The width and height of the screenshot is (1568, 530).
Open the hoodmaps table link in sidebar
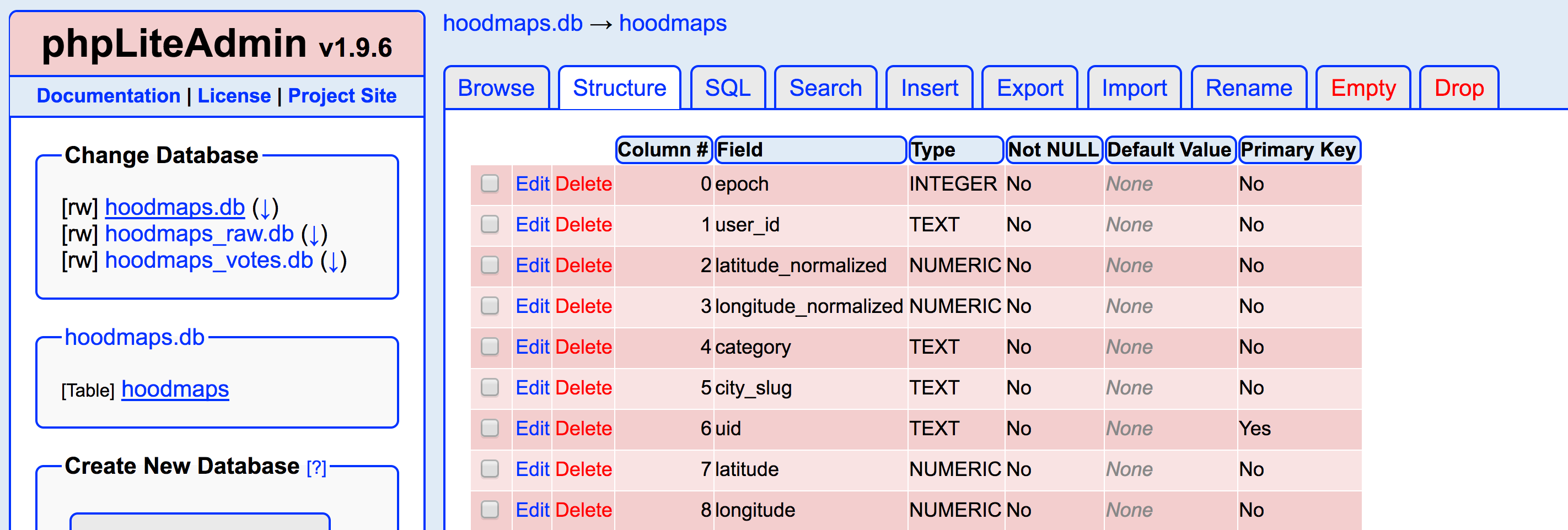point(175,390)
